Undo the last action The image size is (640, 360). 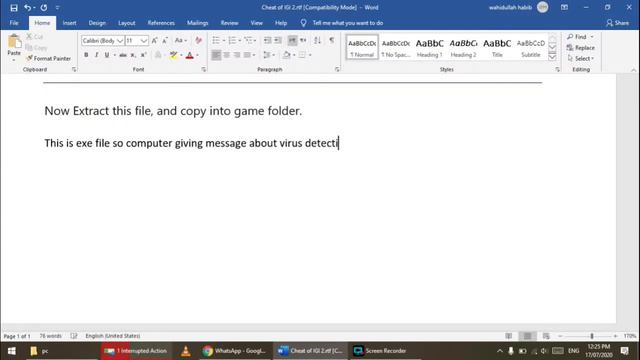pos(27,7)
